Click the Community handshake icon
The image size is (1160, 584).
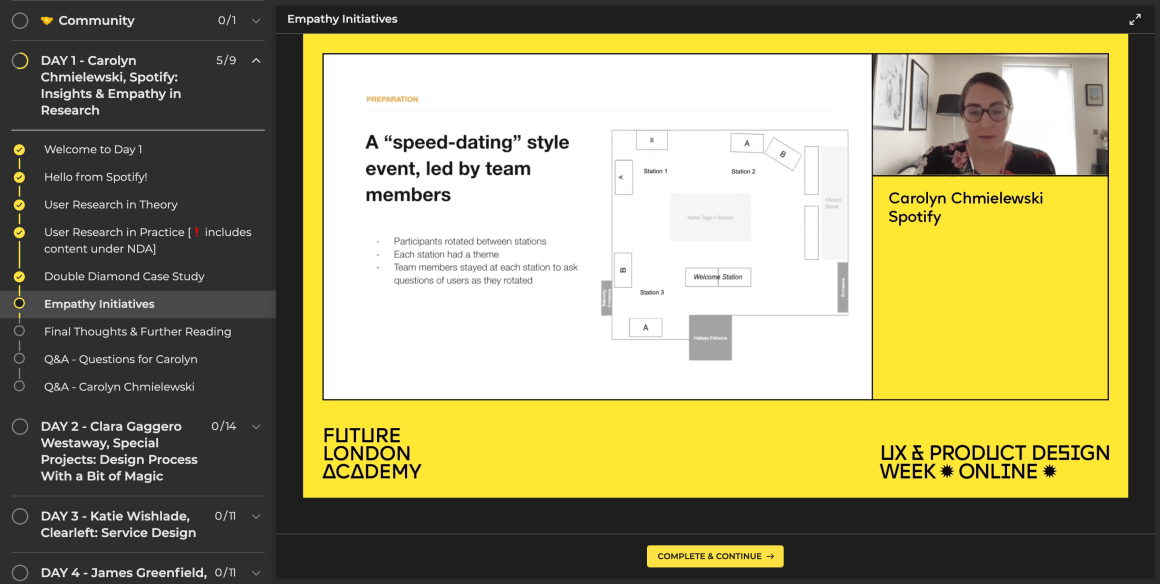[47, 21]
